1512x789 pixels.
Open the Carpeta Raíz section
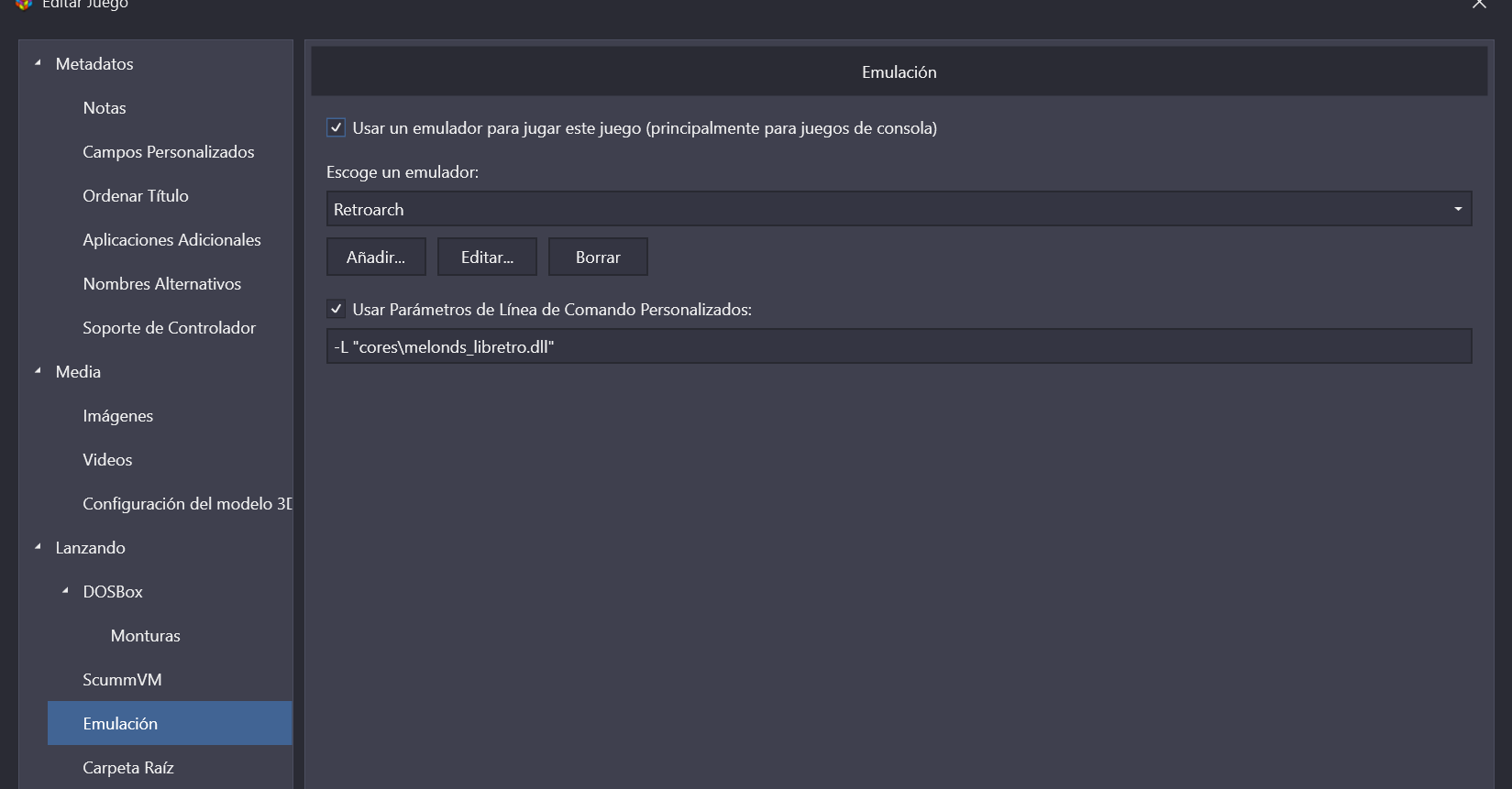click(x=127, y=768)
